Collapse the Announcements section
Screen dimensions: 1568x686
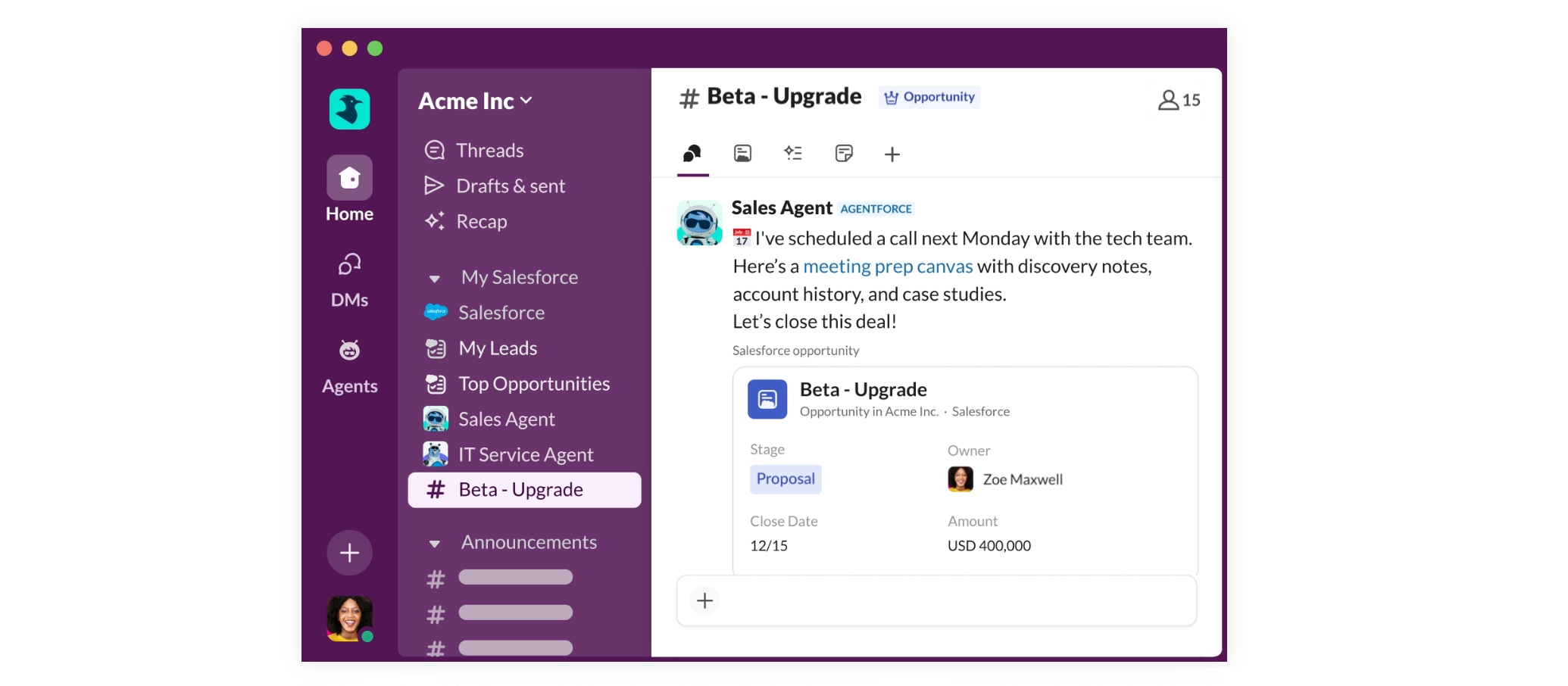[x=433, y=543]
